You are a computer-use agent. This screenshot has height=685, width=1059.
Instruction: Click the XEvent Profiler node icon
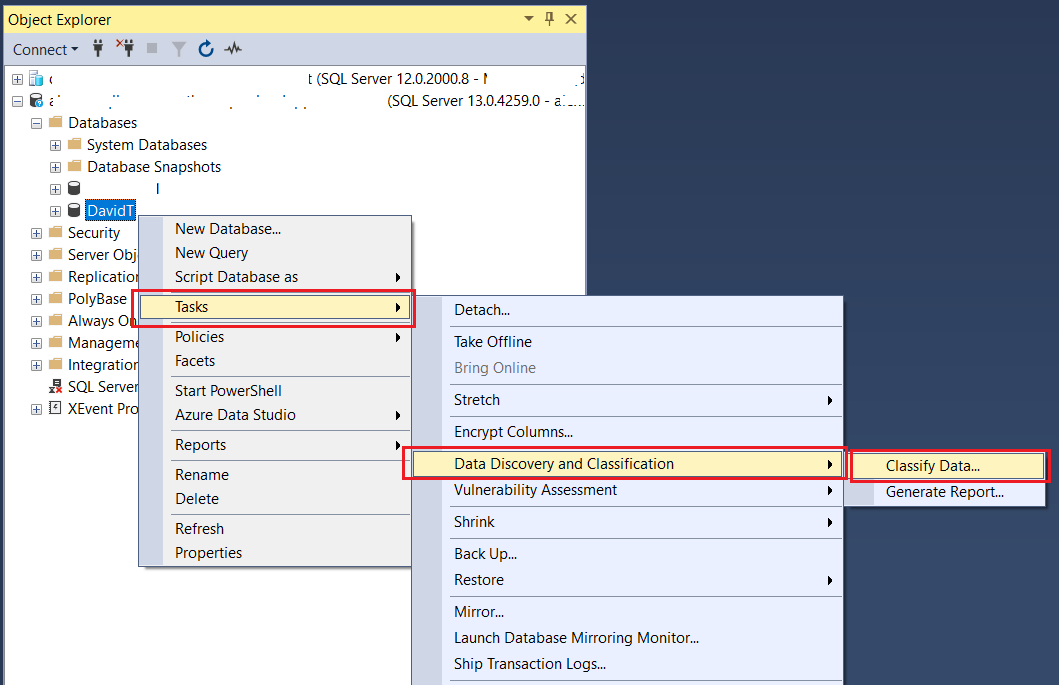tap(55, 409)
